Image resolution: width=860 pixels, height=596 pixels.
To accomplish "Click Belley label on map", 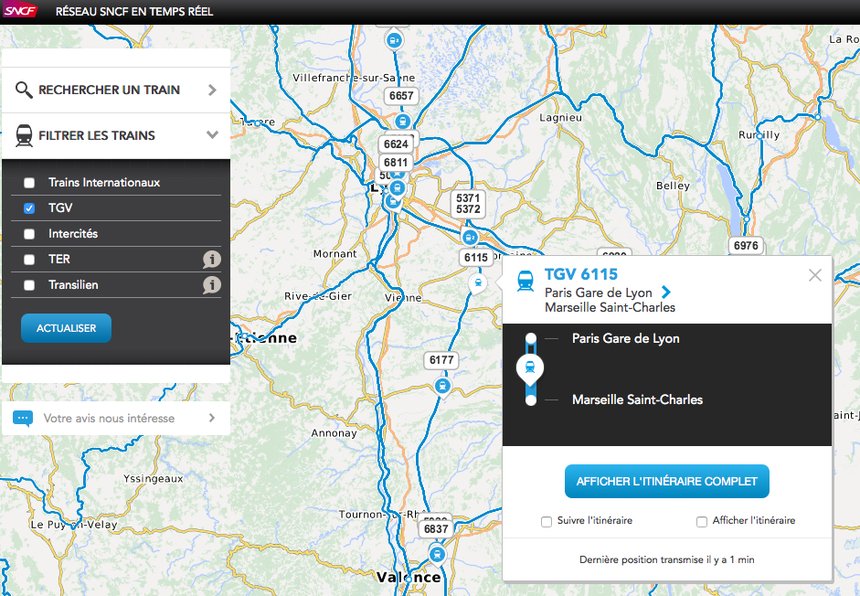I will click(673, 186).
